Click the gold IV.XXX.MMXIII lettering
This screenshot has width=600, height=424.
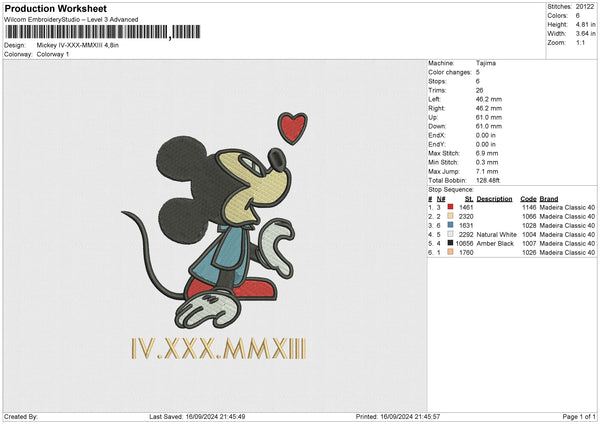click(x=219, y=348)
